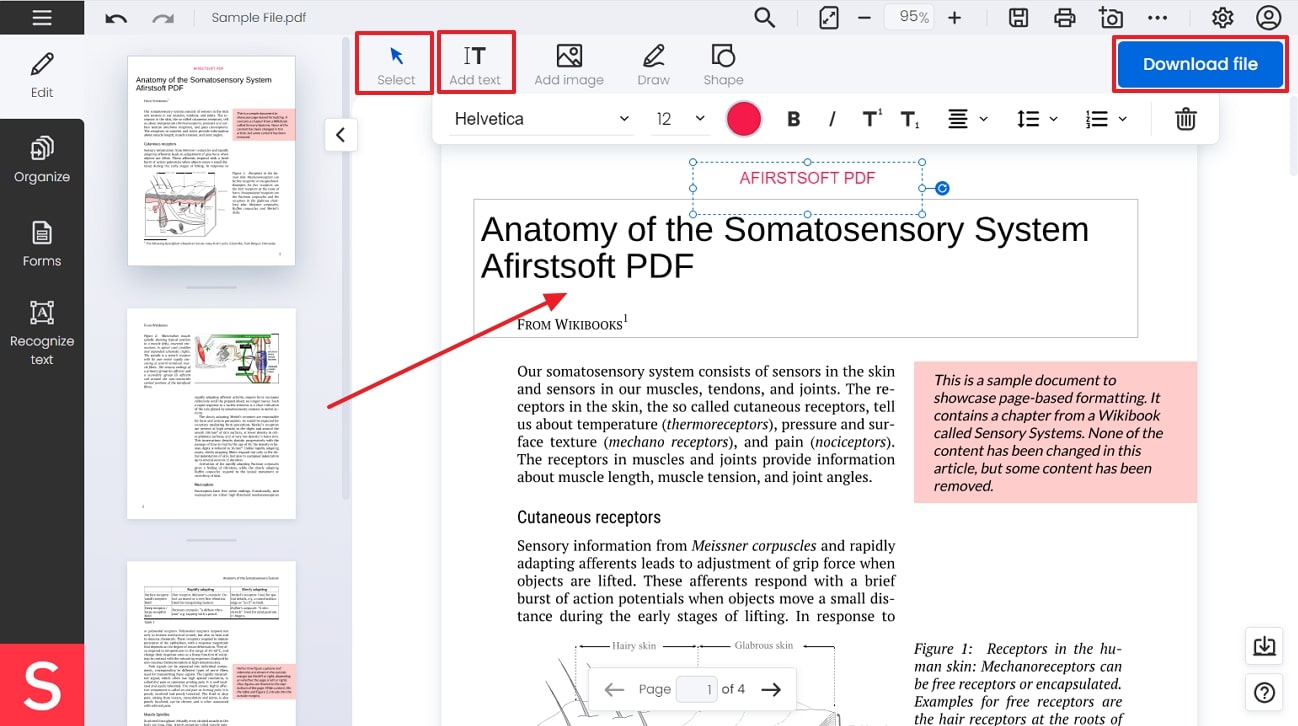Switch to the Edit sidebar tab
The width and height of the screenshot is (1298, 726).
pos(42,76)
